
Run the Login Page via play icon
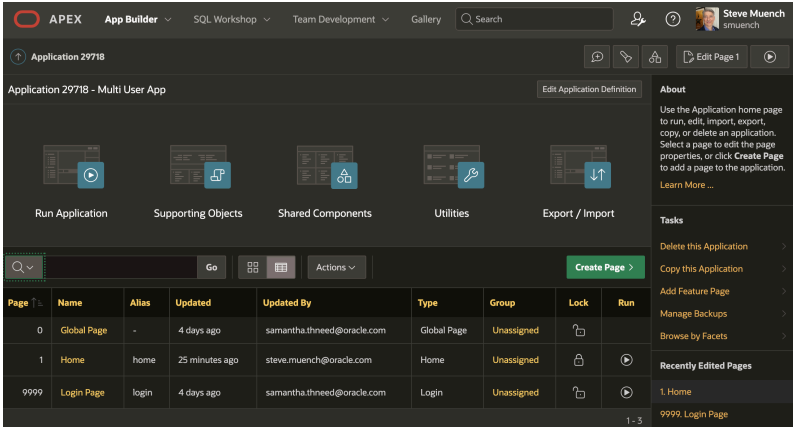(x=626, y=392)
